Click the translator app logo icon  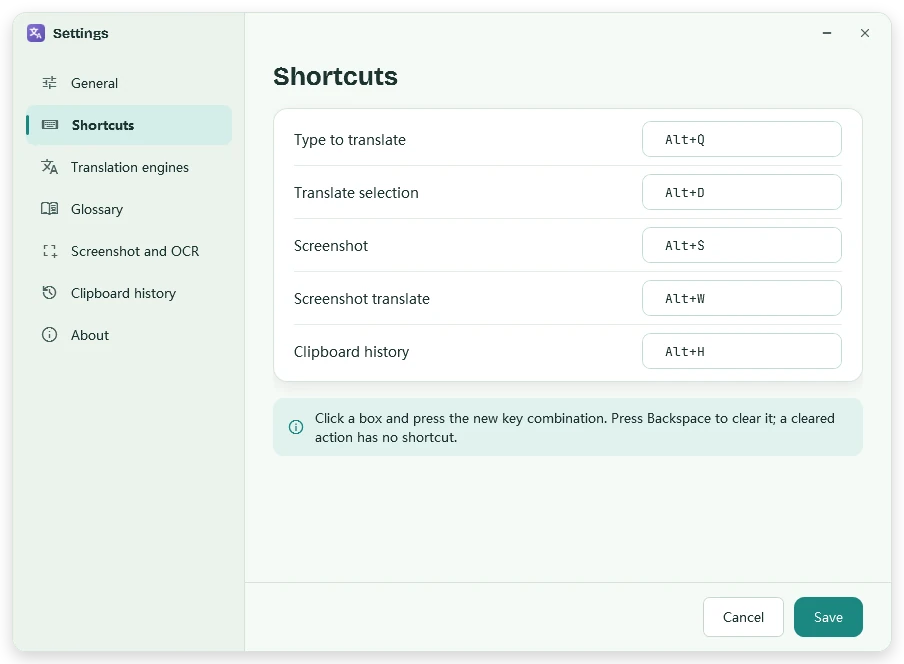(x=36, y=33)
